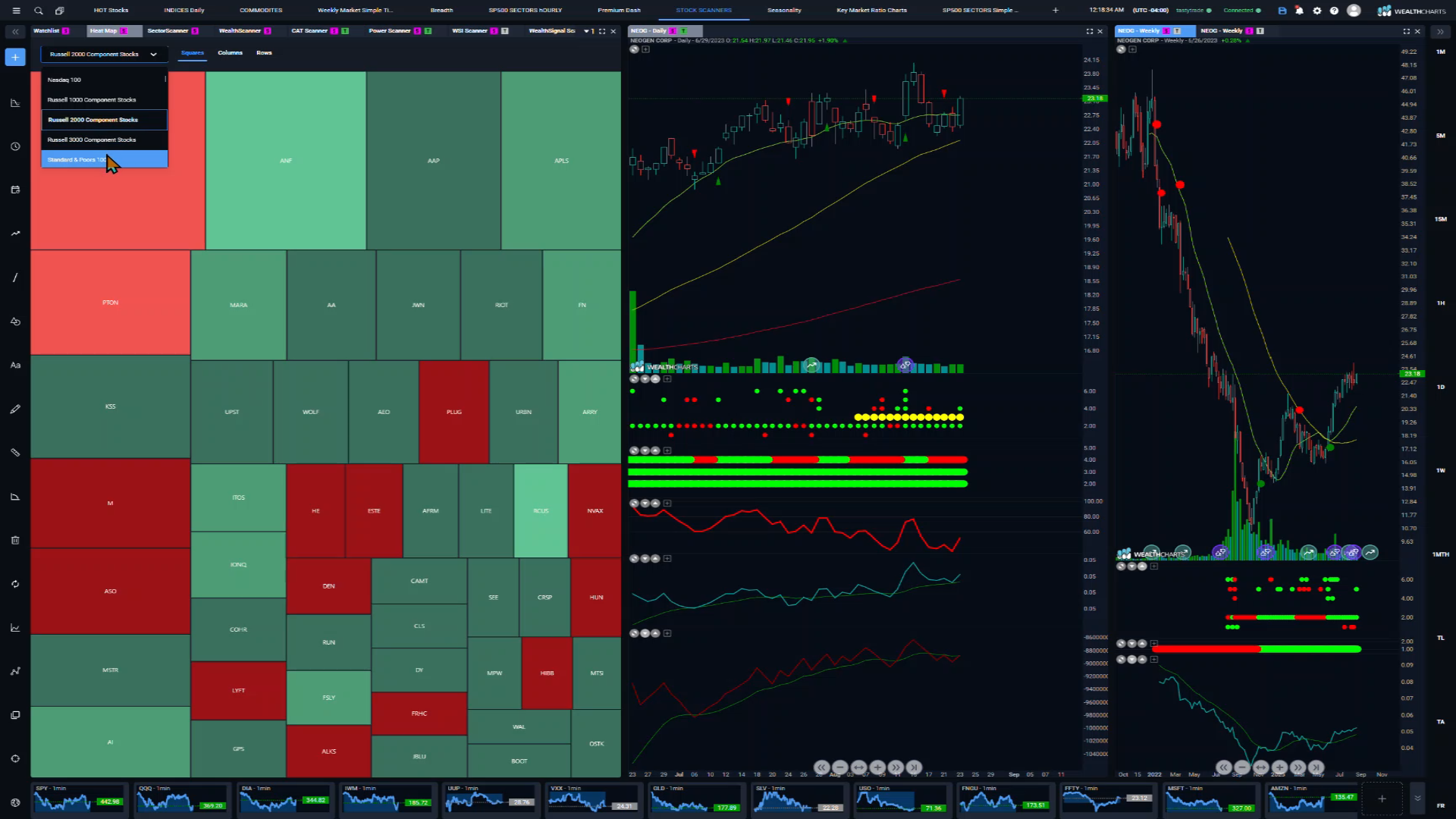1456x819 pixels.
Task: Open the AMZN 1min mini chart
Action: click(x=1314, y=799)
